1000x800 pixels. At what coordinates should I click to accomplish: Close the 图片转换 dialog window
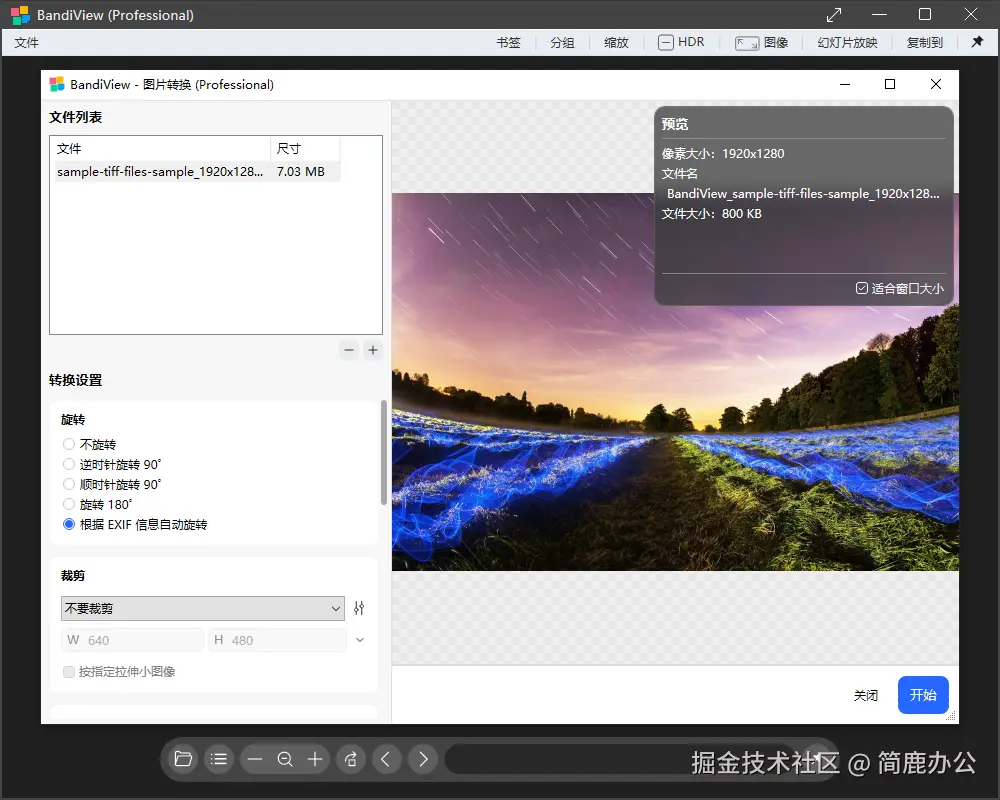tap(936, 84)
